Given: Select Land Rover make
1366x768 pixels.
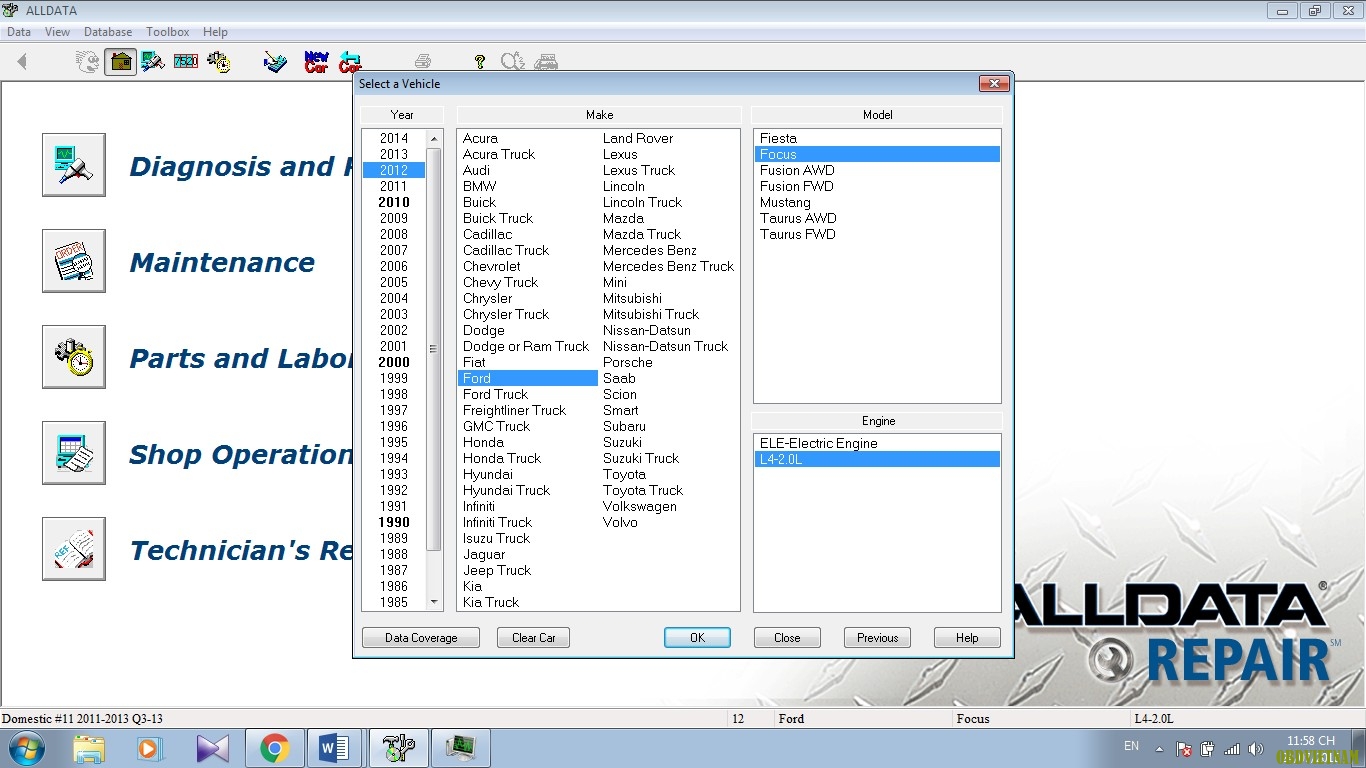Looking at the screenshot, I should (x=638, y=138).
